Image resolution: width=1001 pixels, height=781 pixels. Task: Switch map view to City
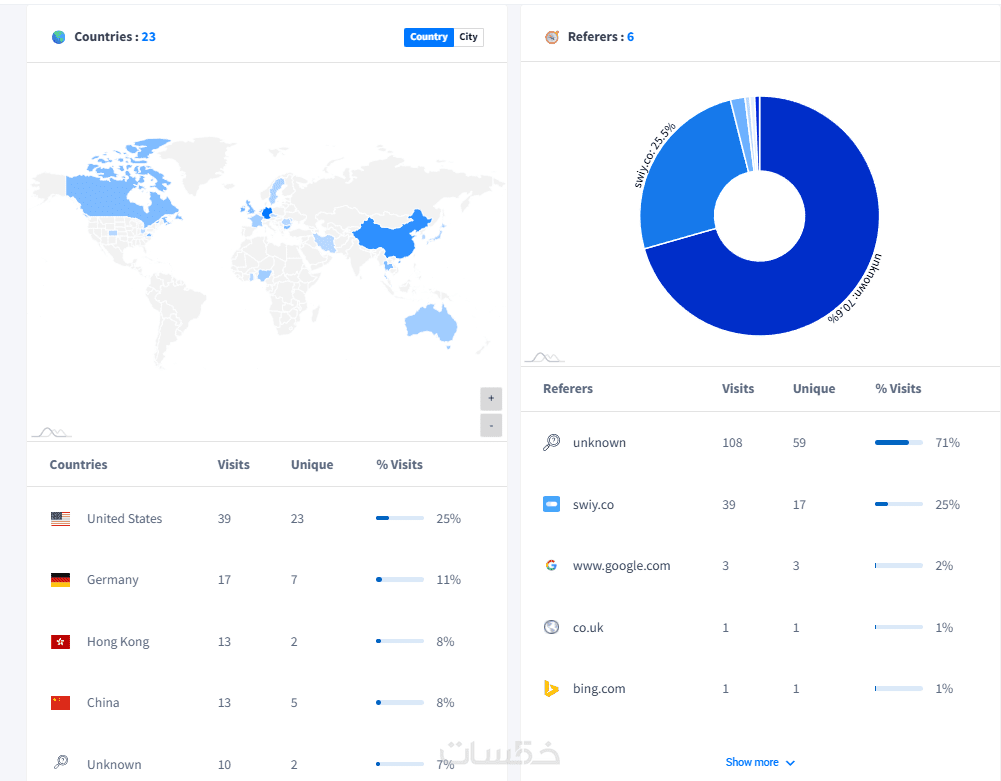click(x=468, y=37)
